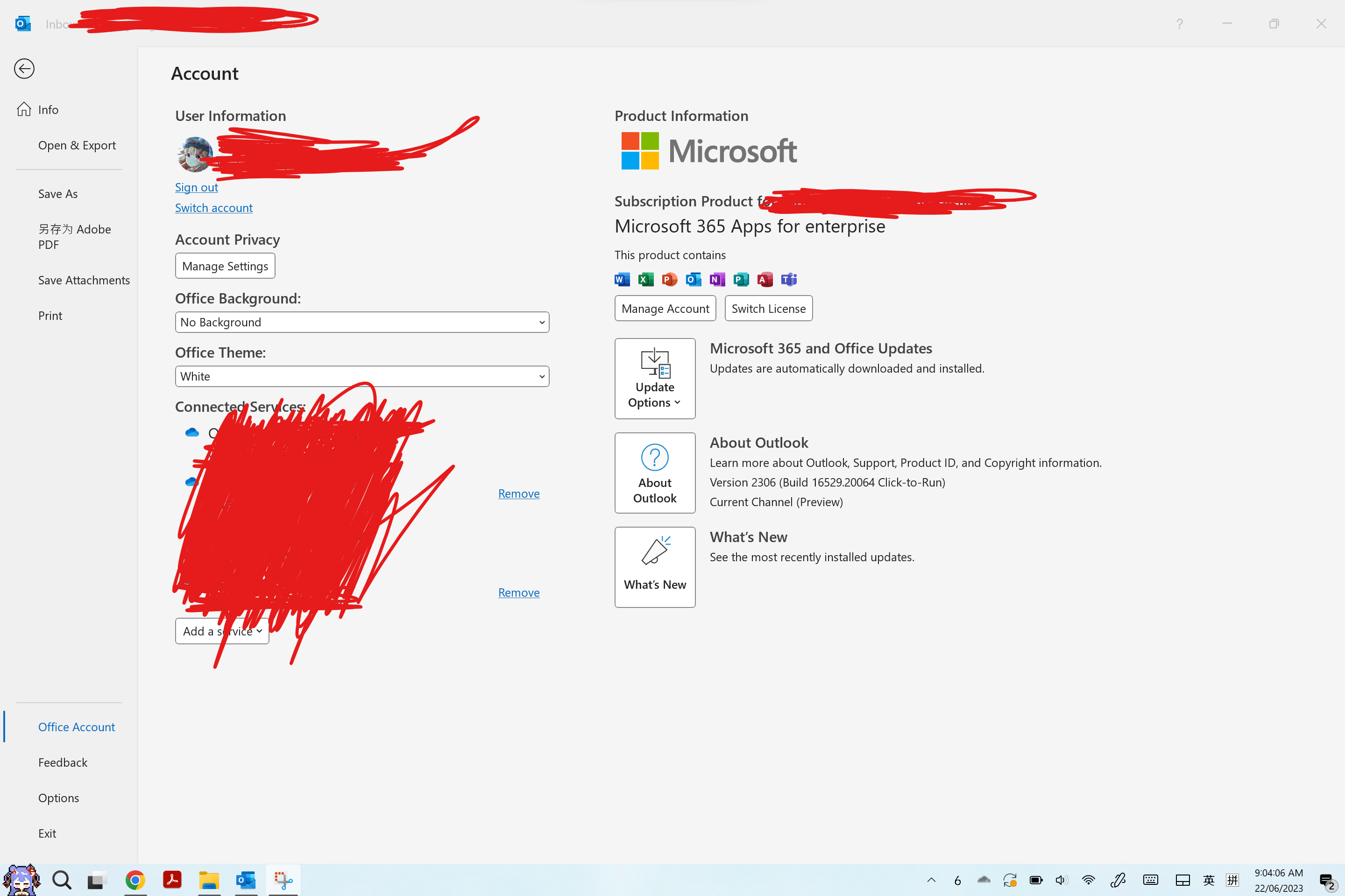Open Google Chrome from the taskbar
Screen dimensions: 1345x896
[135, 880]
